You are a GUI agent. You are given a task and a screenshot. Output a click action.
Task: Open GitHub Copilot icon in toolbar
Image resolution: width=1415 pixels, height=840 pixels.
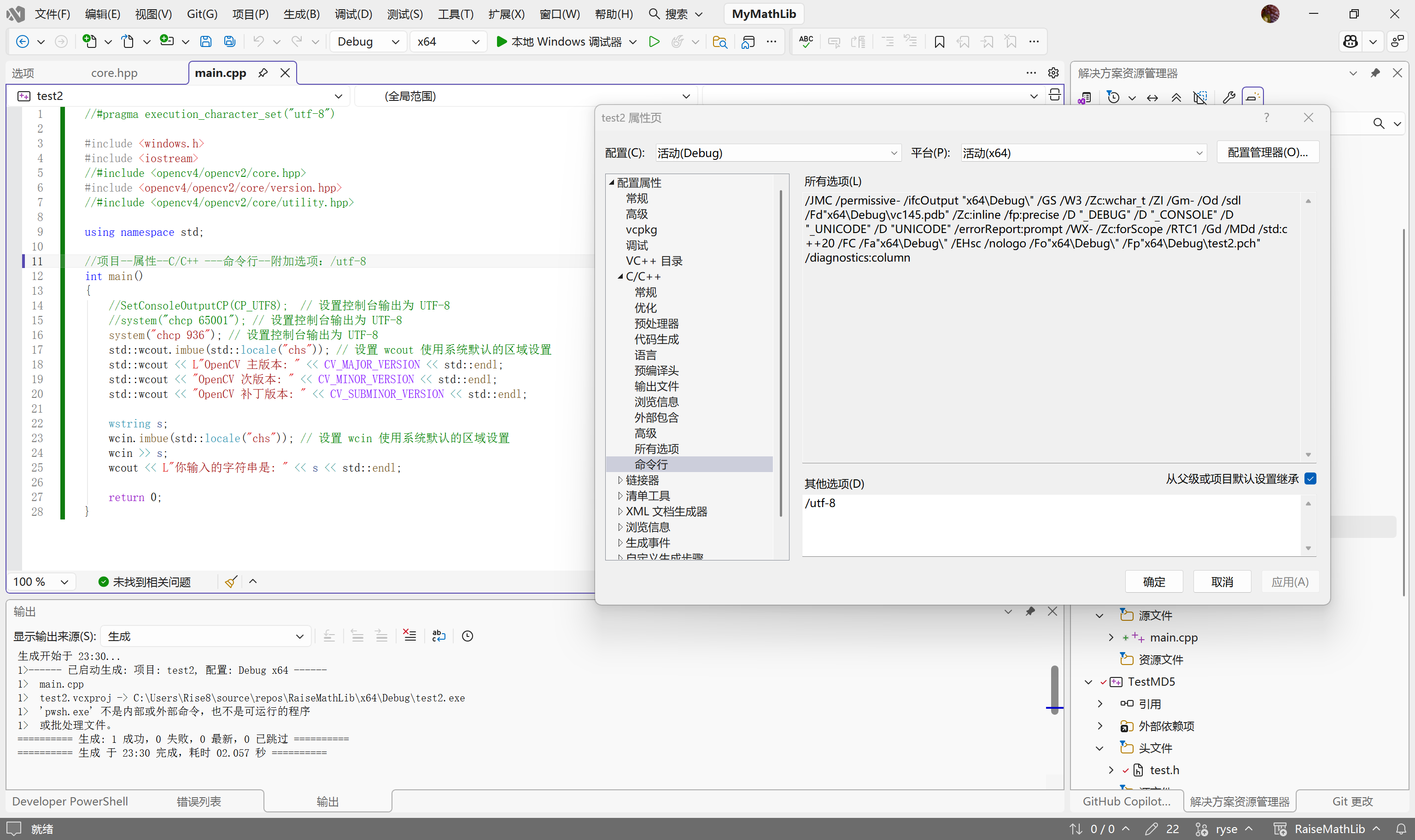click(x=1351, y=41)
